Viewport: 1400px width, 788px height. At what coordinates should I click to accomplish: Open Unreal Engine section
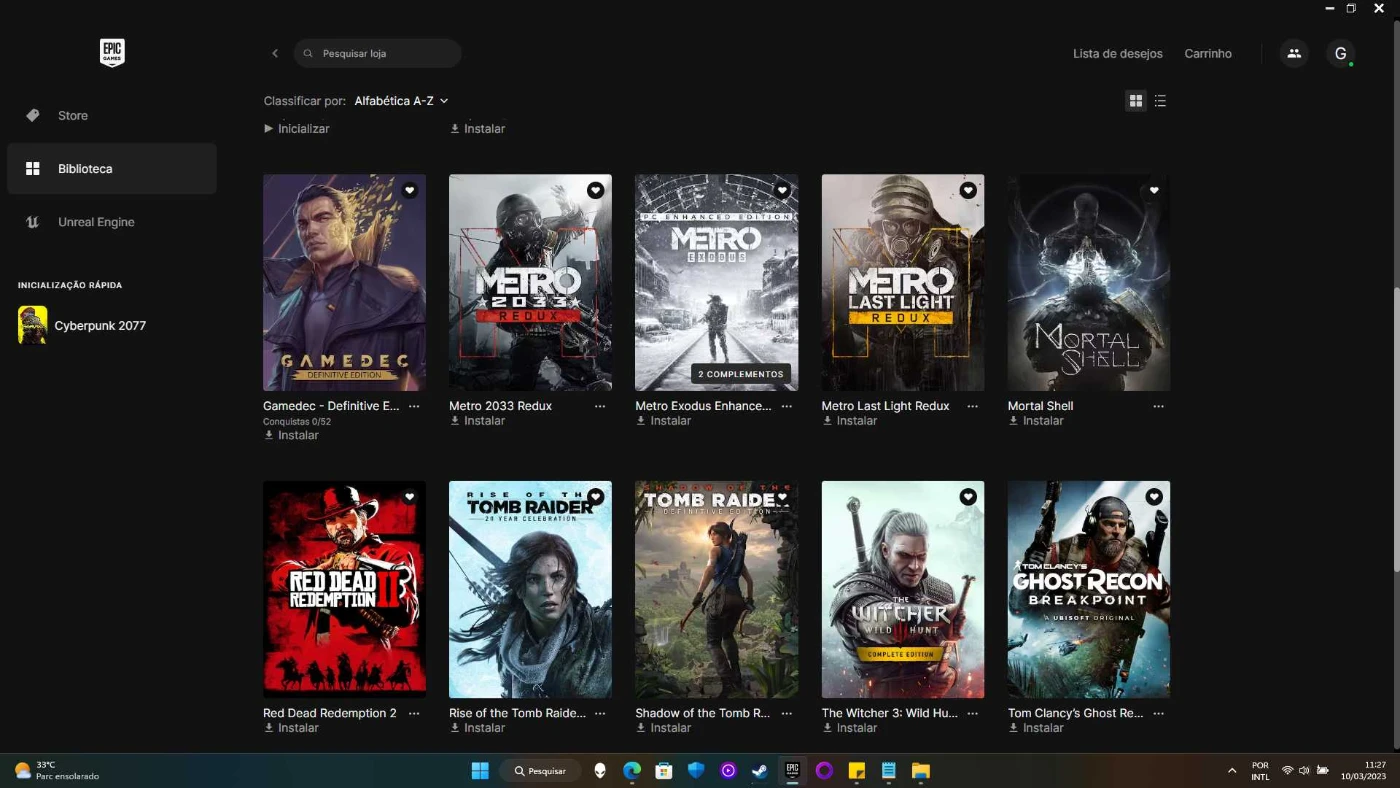coord(111,222)
